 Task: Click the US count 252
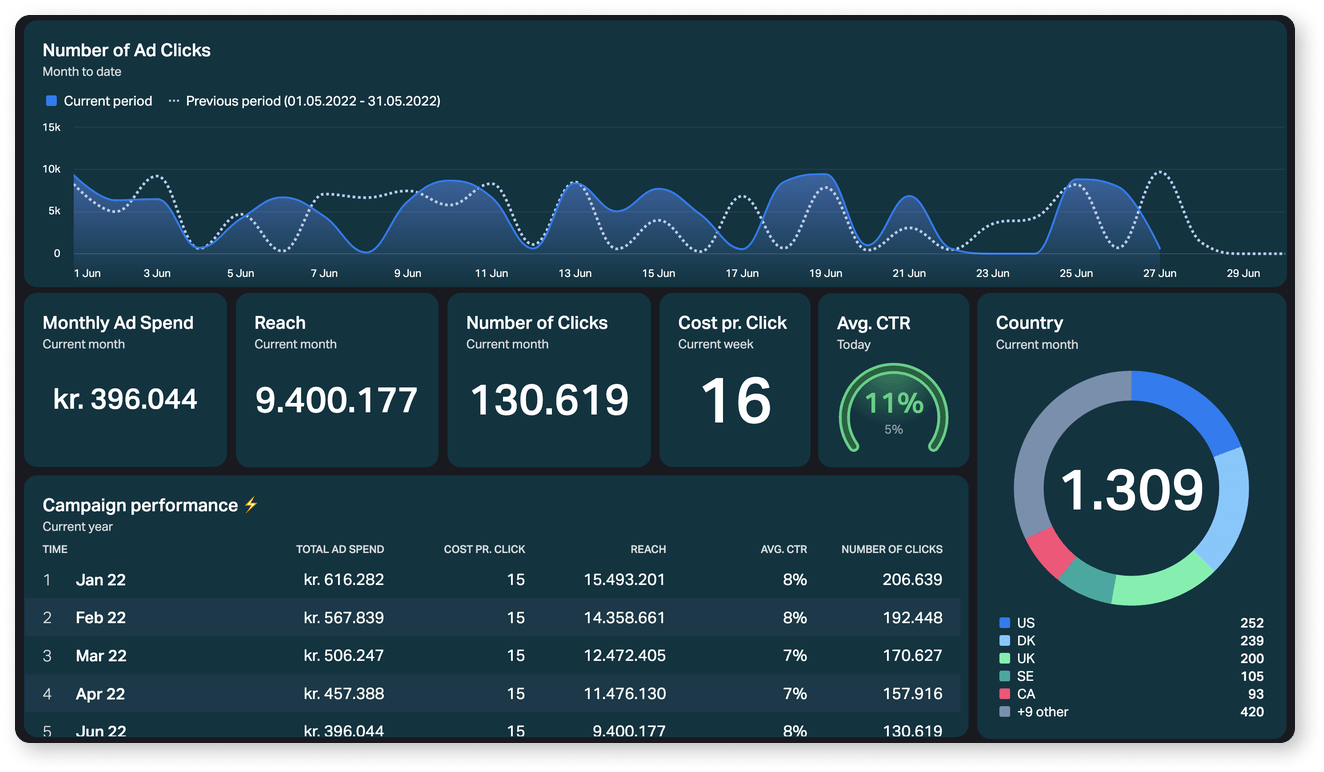[1252, 623]
